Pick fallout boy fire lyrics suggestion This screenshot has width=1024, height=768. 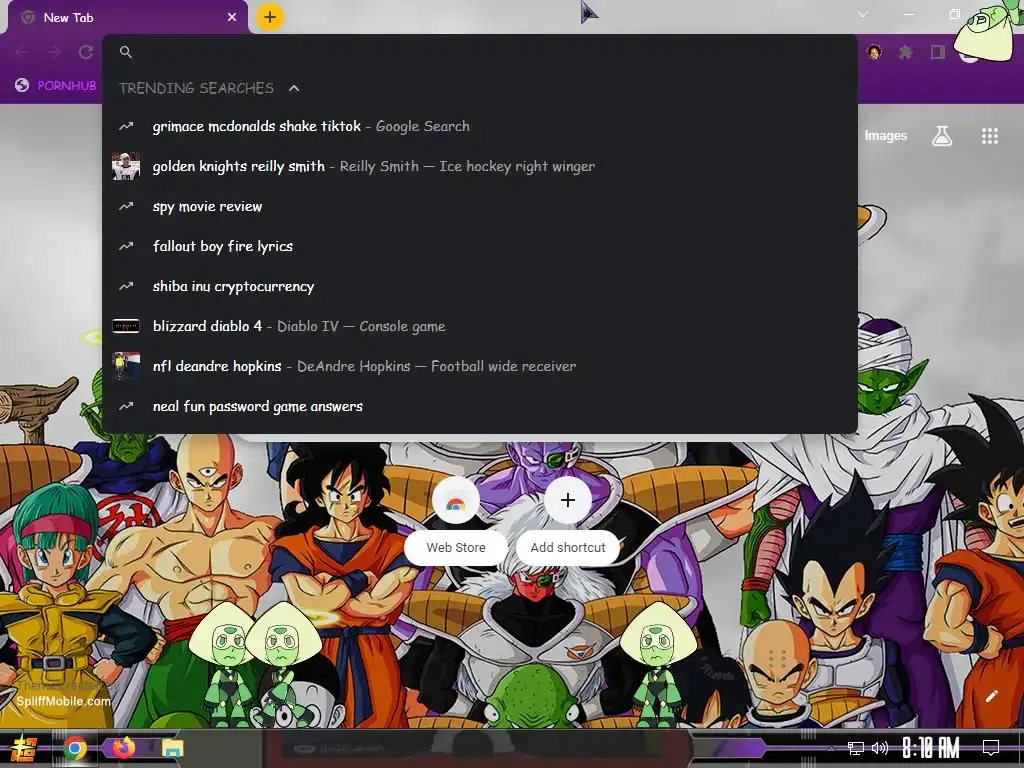point(480,246)
